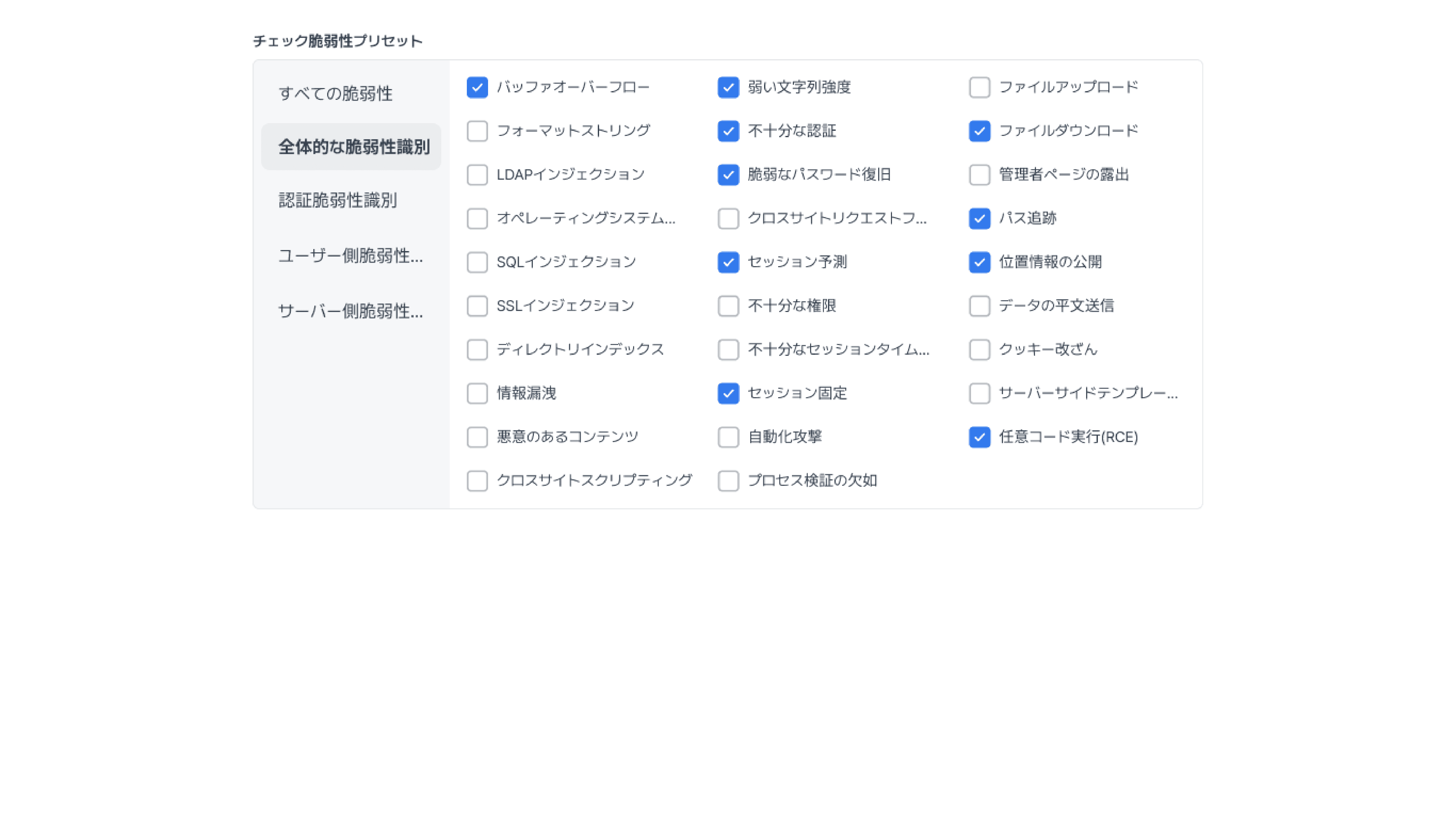Viewport: 1456px width, 819px height.
Task: Enable the プロセス検証の欠如 checkbox
Action: (x=728, y=480)
